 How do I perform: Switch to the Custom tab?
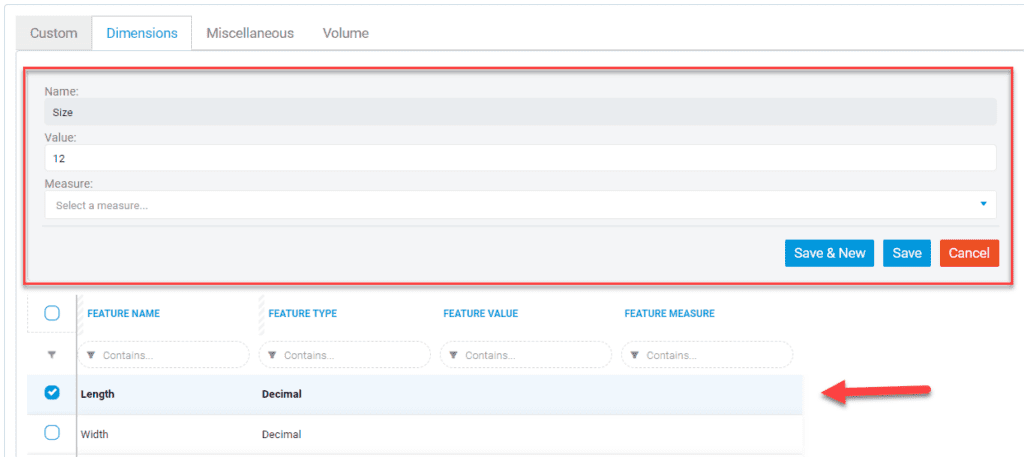tap(54, 33)
